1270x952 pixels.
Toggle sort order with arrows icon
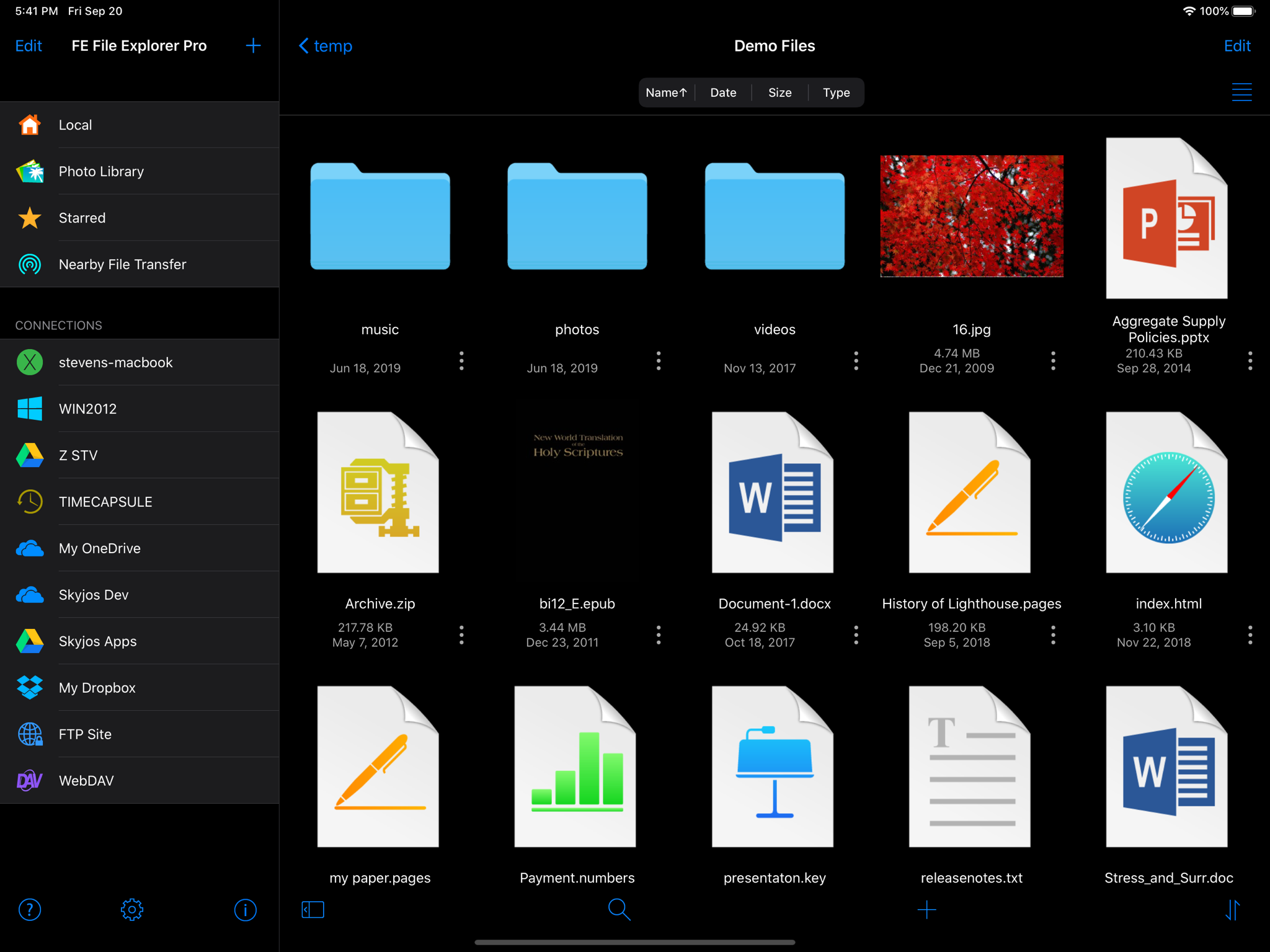(x=1232, y=910)
